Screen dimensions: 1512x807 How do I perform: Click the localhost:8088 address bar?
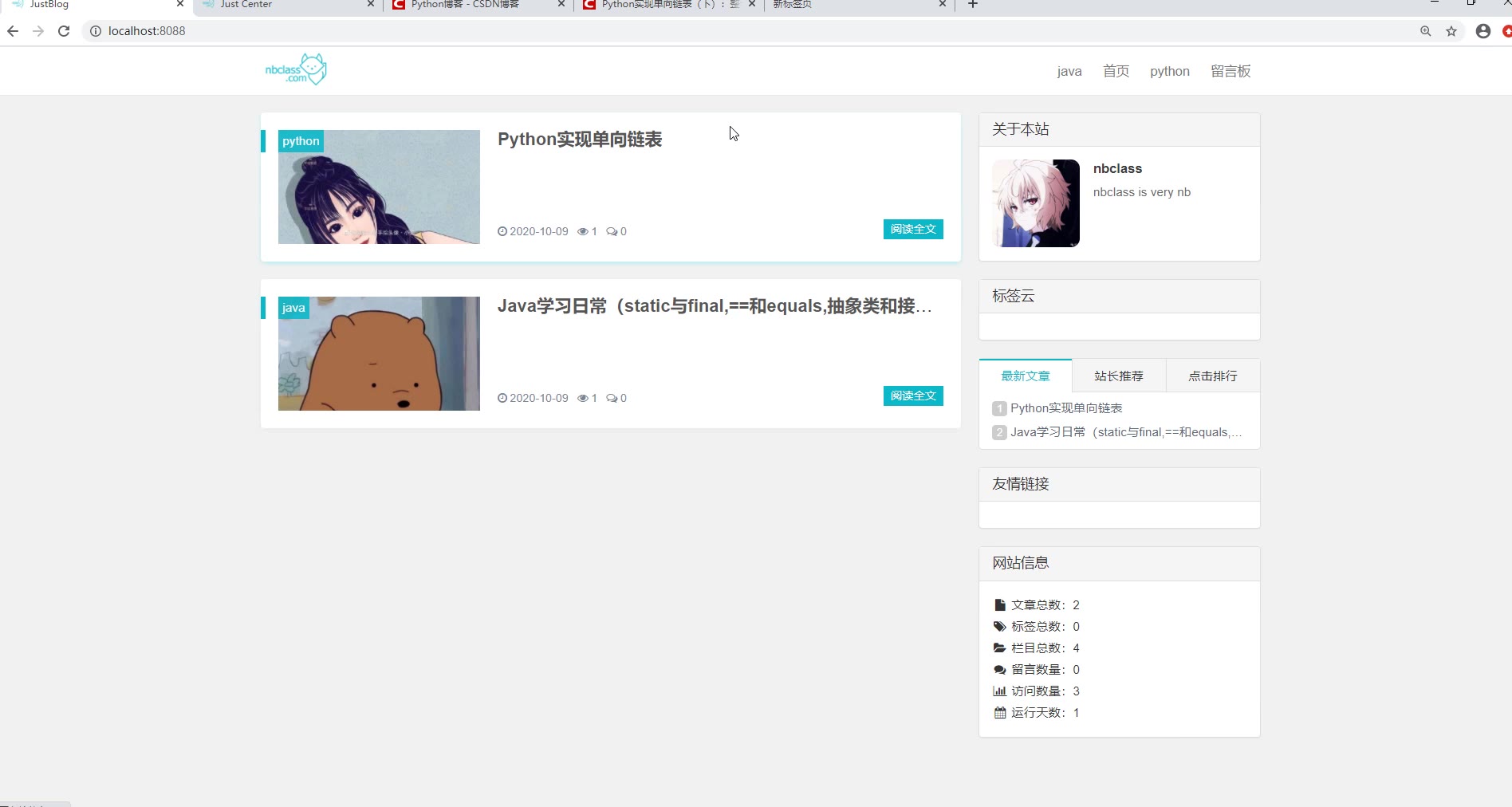[750, 31]
